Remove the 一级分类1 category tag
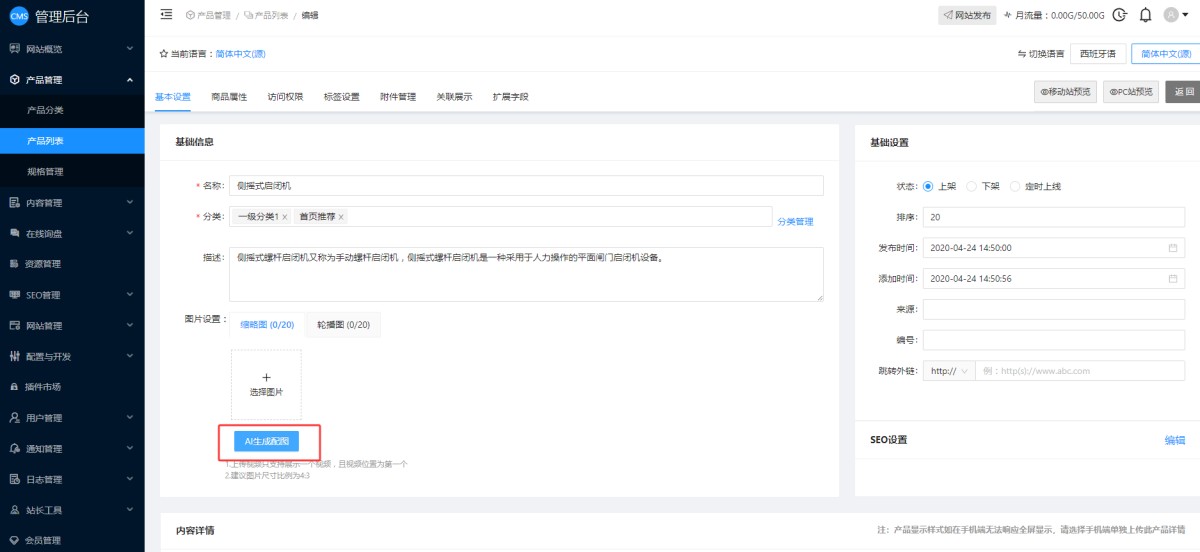The height and width of the screenshot is (552, 1200). [285, 217]
